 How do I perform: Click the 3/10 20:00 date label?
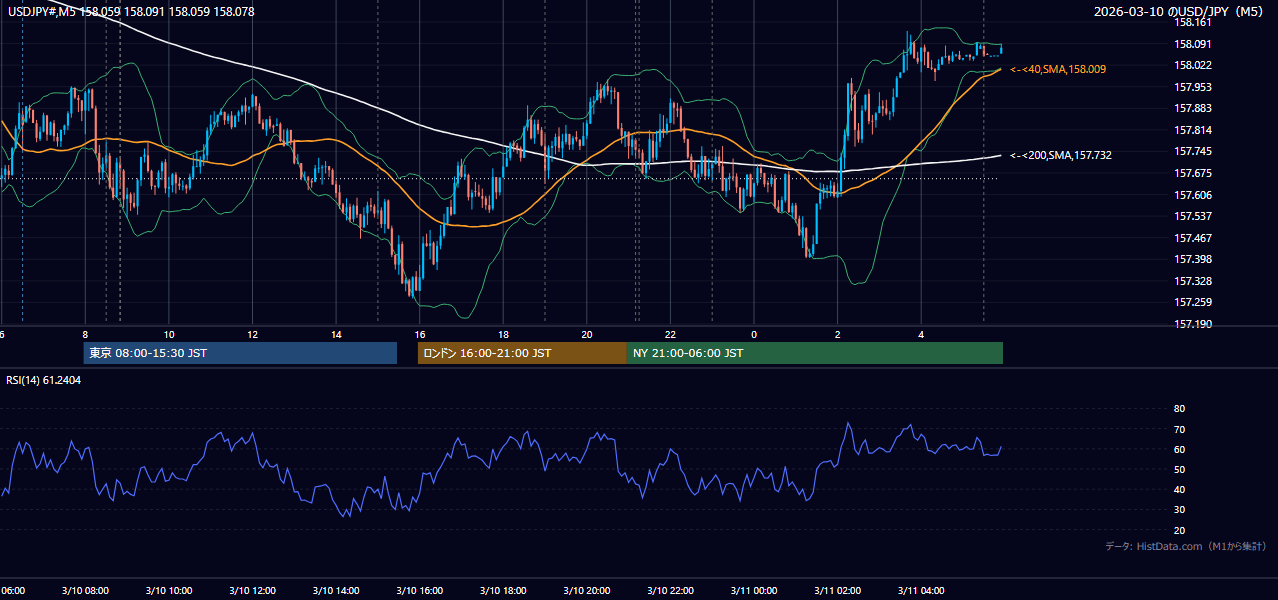[587, 591]
